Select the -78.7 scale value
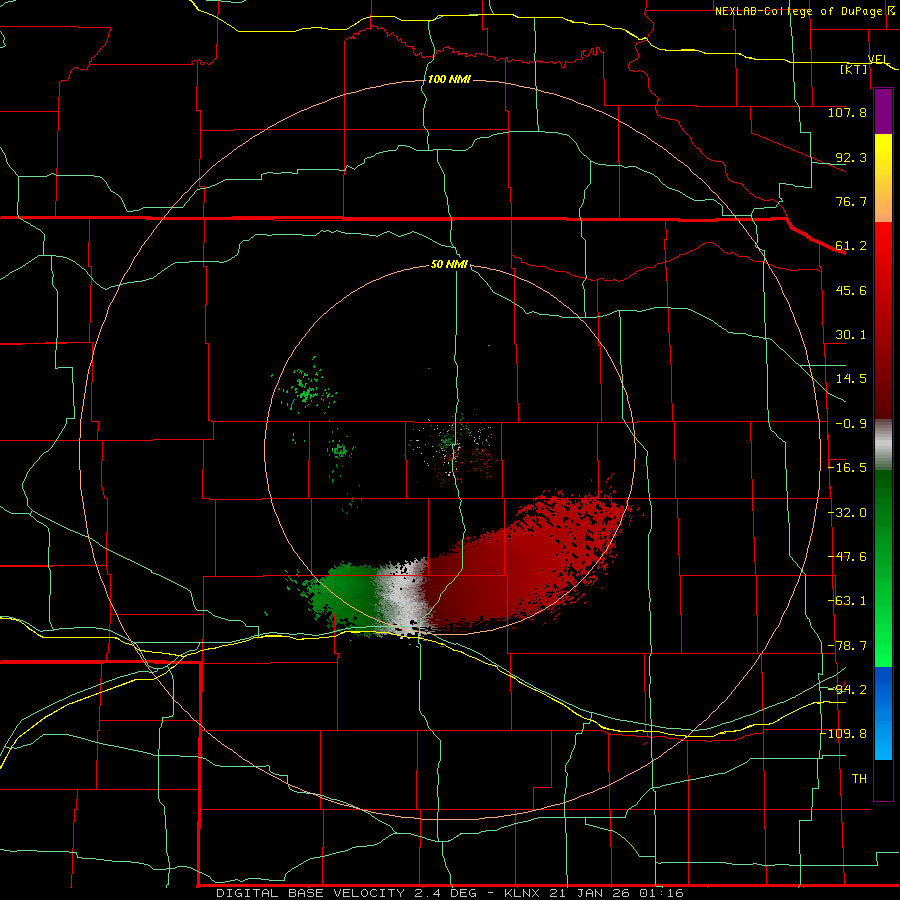This screenshot has width=900, height=900. 848,646
